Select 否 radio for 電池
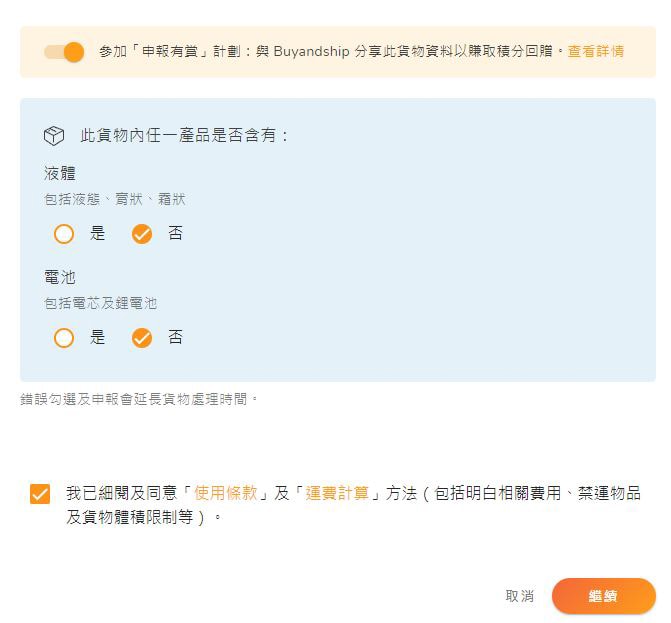The image size is (671, 623). 142,338
